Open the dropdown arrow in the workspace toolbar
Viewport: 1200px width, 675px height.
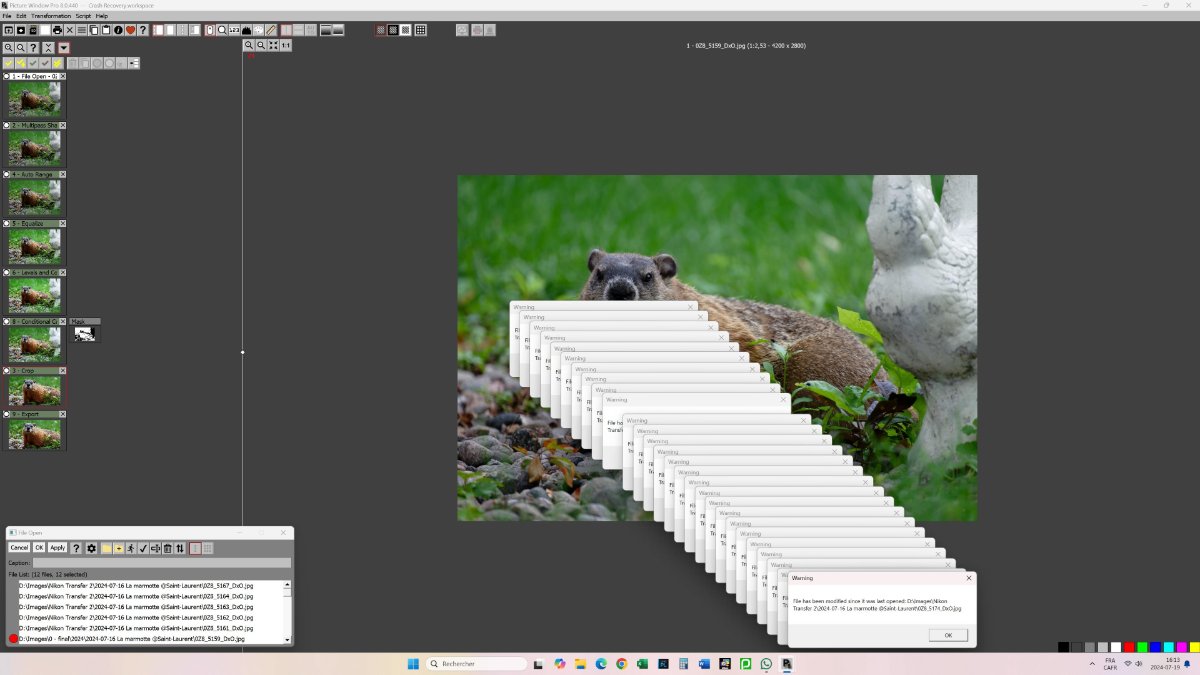[63, 47]
